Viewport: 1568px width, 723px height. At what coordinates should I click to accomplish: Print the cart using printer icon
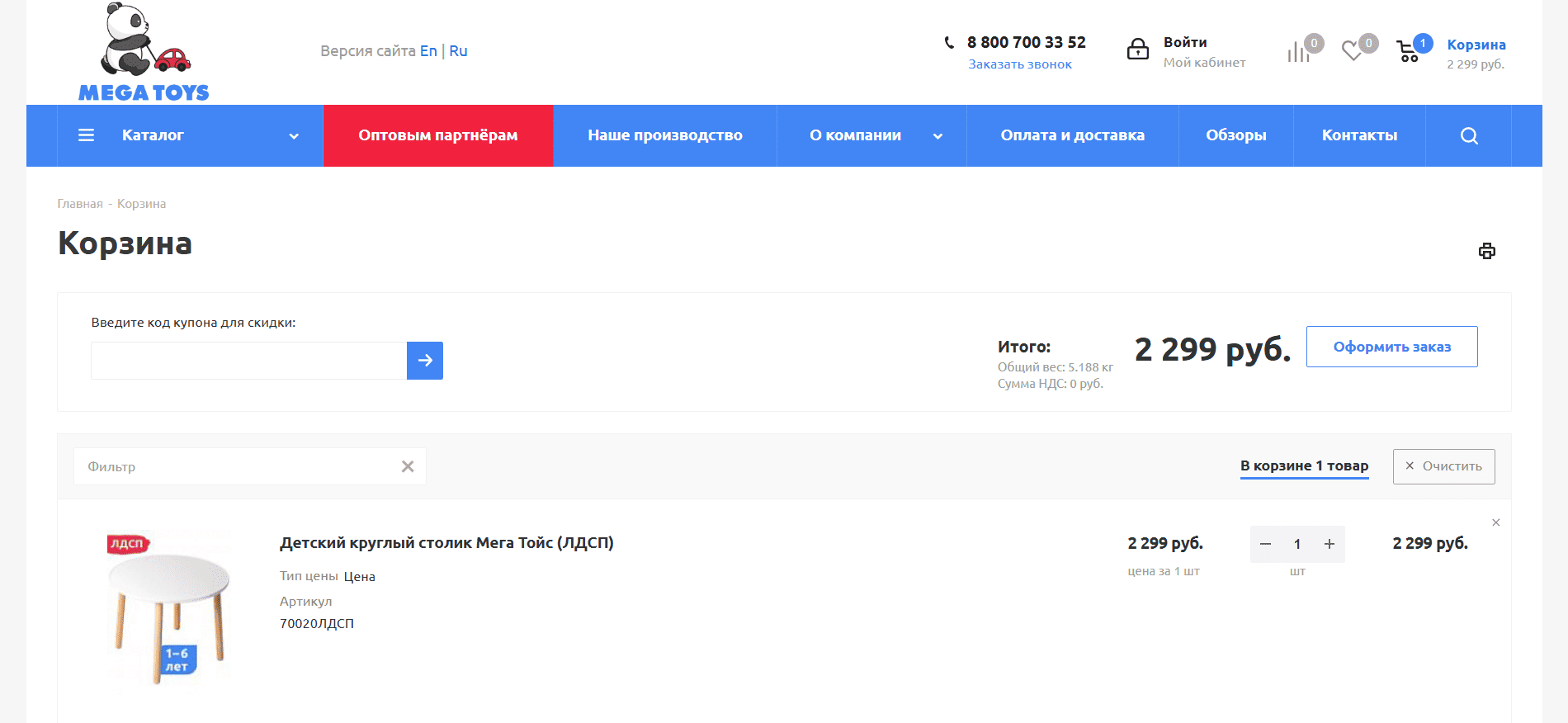(1487, 251)
